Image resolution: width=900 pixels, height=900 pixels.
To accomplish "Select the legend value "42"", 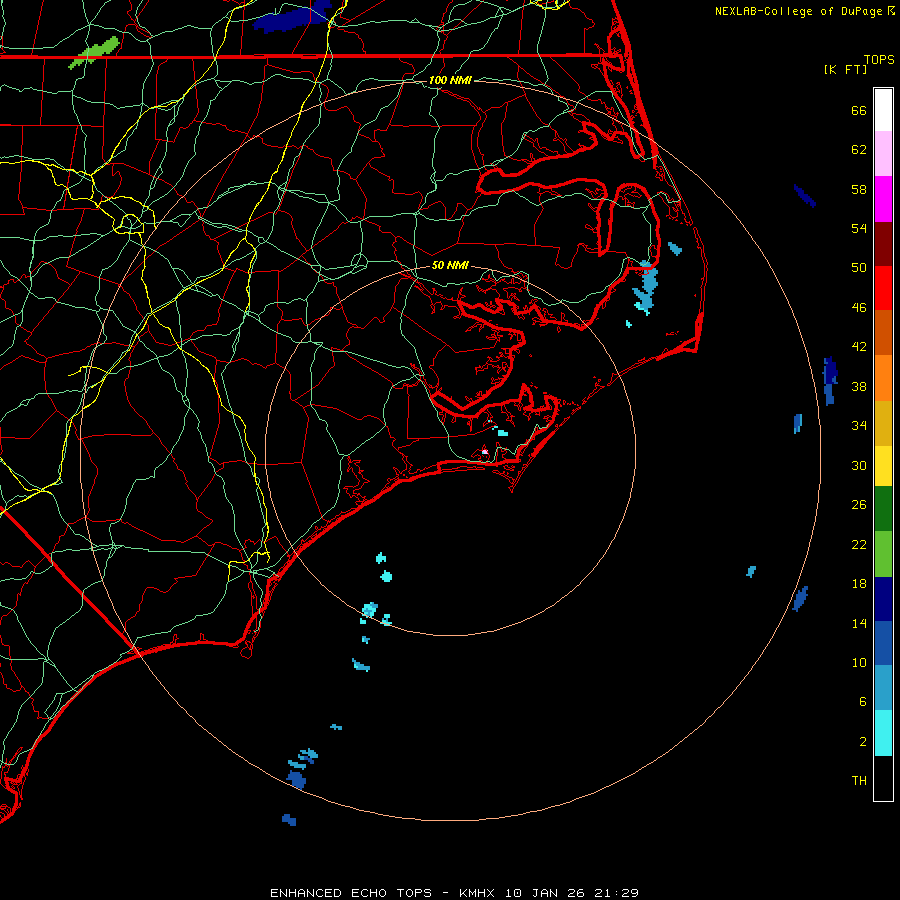I will pyautogui.click(x=859, y=347).
